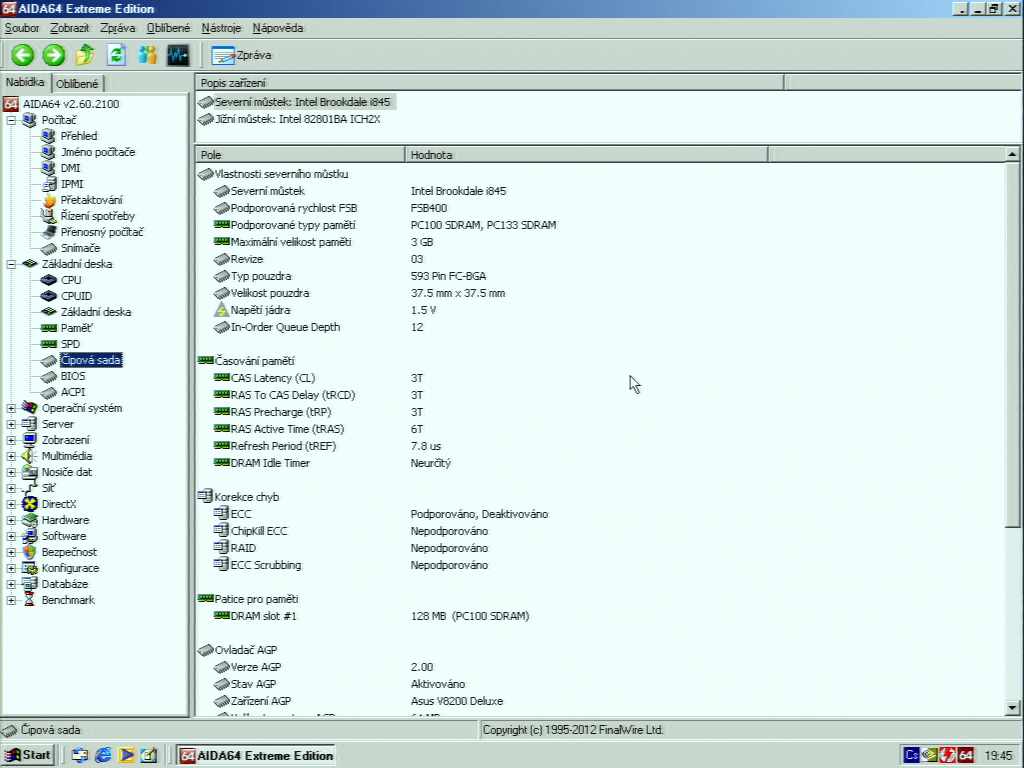The image size is (1024, 768).
Task: Go back with the green left arrow
Action: click(22, 55)
